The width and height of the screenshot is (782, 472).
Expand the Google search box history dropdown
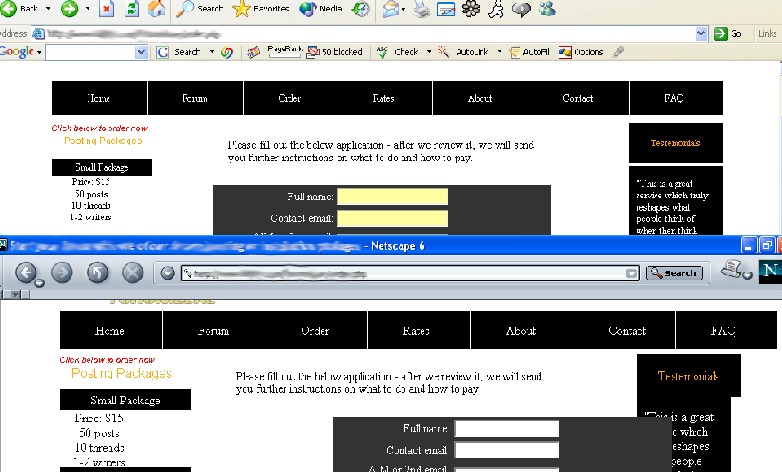pos(142,52)
